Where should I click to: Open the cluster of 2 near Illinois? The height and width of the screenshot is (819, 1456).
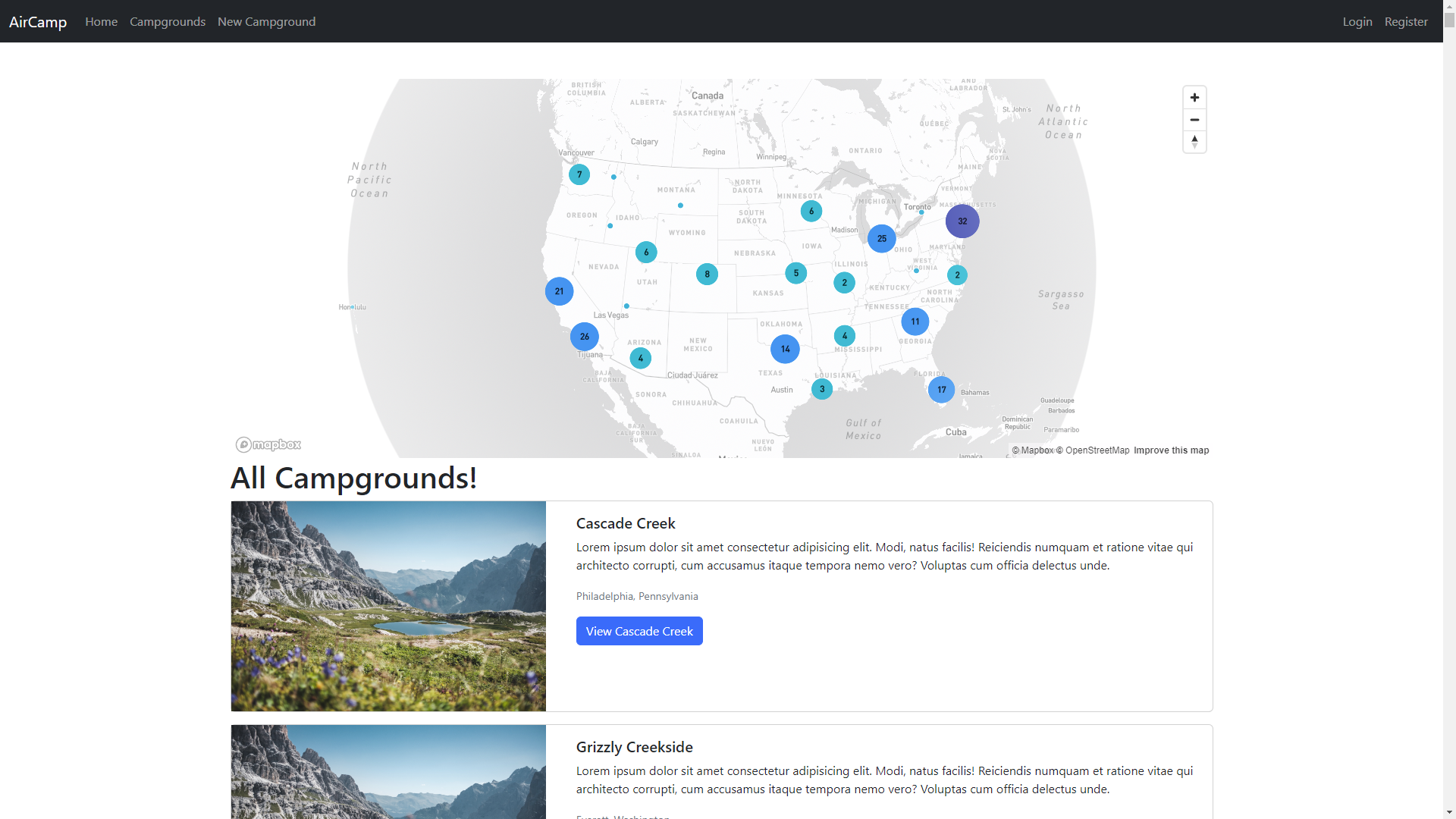pyautogui.click(x=844, y=283)
